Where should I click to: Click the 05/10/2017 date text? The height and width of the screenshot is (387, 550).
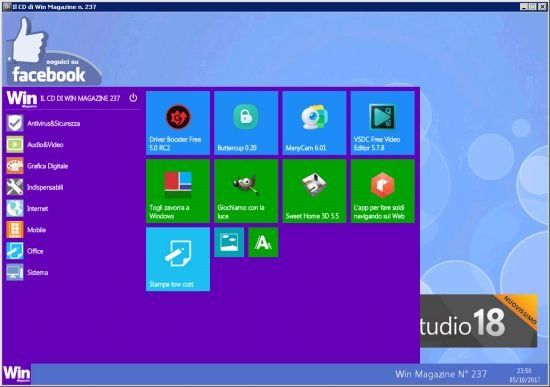coord(525,380)
